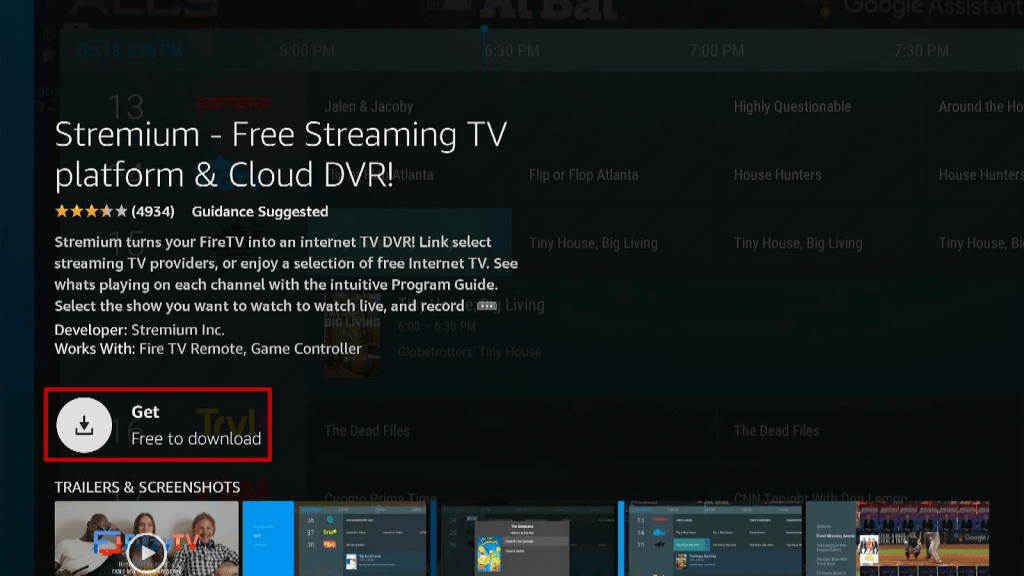Select Jalen & Jacoby in the background guide
Screen dimensions: 1024x576
point(368,106)
